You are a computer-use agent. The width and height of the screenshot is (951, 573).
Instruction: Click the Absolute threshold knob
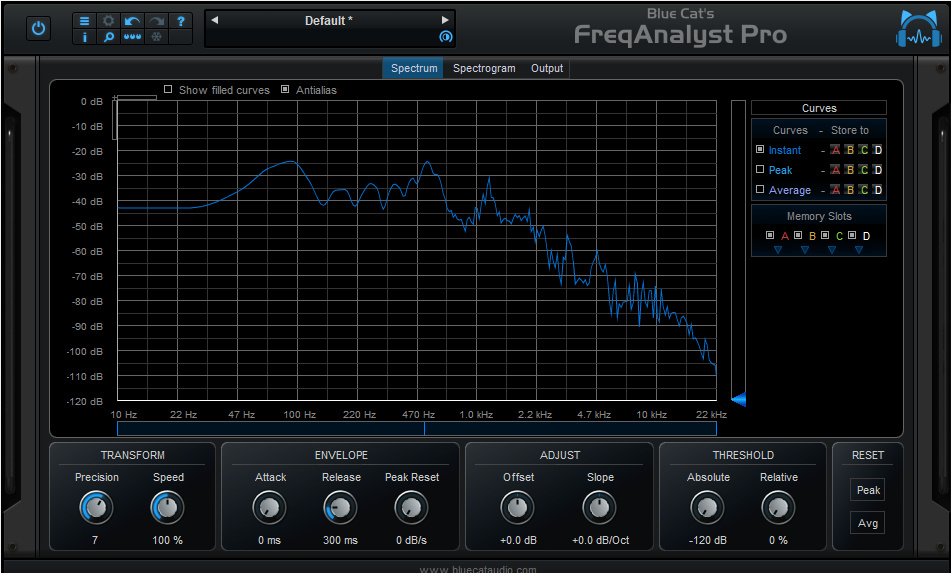(707, 508)
